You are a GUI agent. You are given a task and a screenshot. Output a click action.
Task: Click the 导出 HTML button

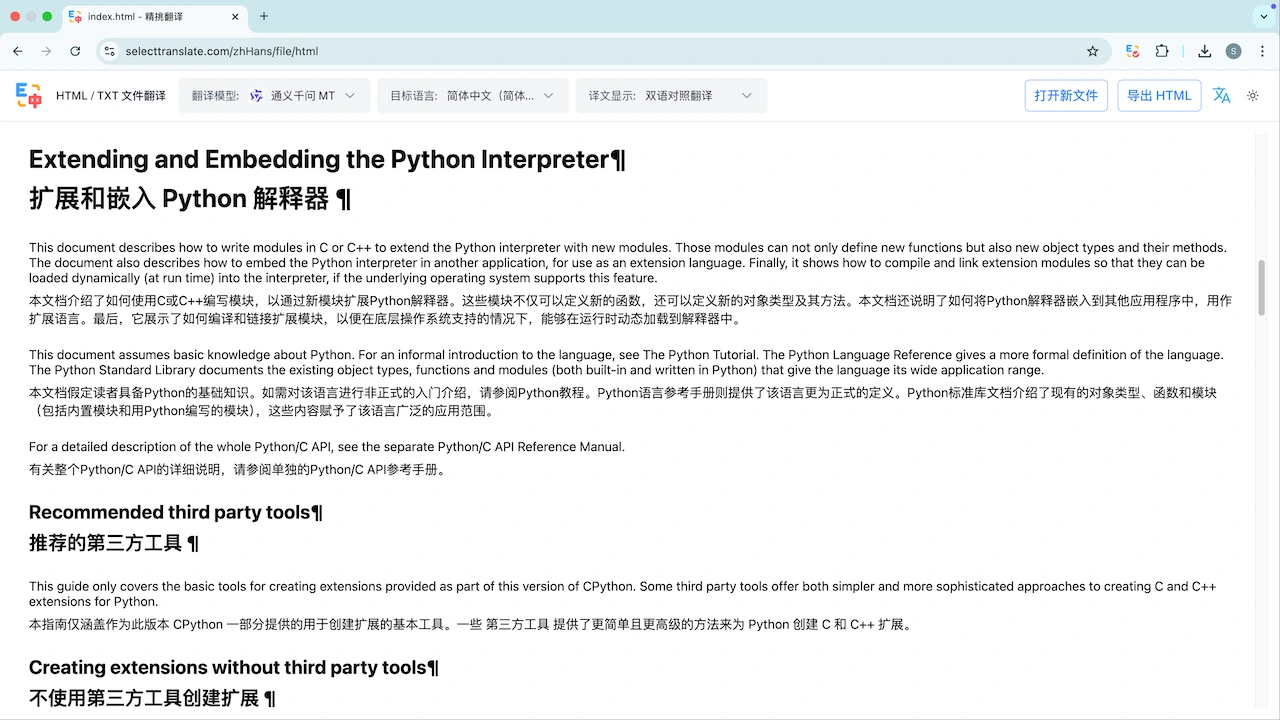pyautogui.click(x=1159, y=95)
